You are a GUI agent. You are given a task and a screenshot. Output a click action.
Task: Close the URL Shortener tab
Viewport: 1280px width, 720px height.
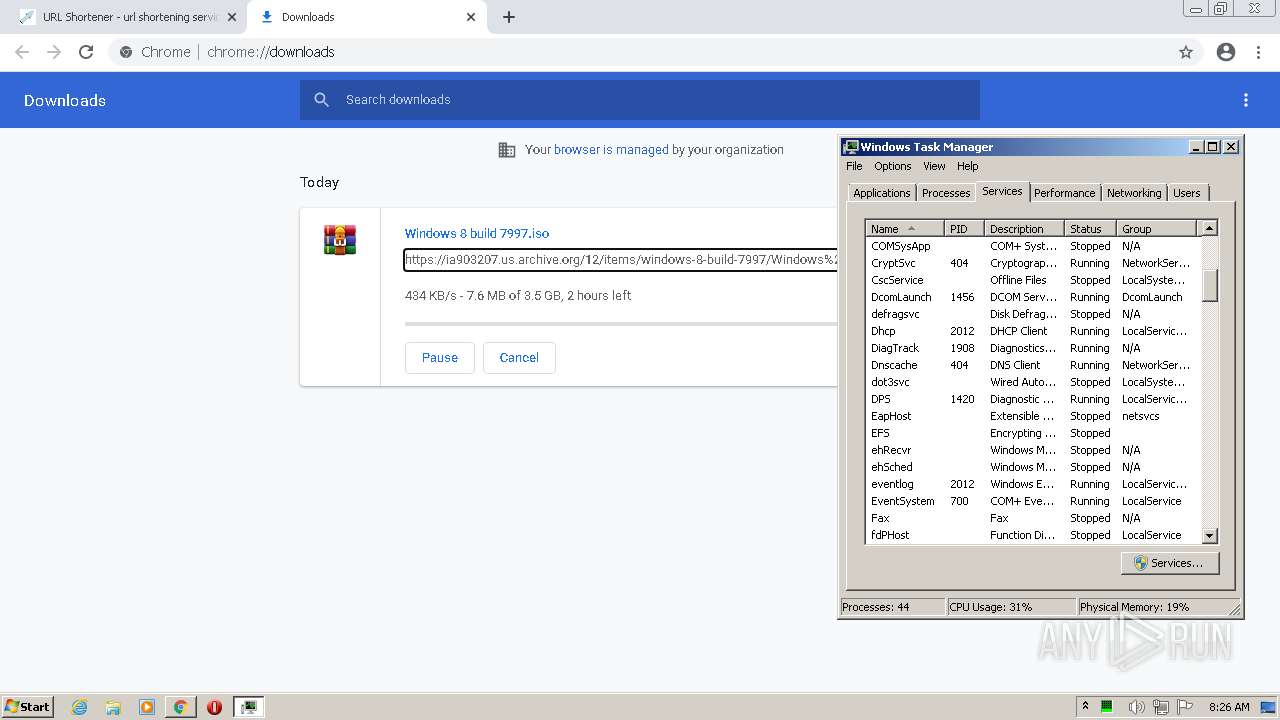coord(231,17)
